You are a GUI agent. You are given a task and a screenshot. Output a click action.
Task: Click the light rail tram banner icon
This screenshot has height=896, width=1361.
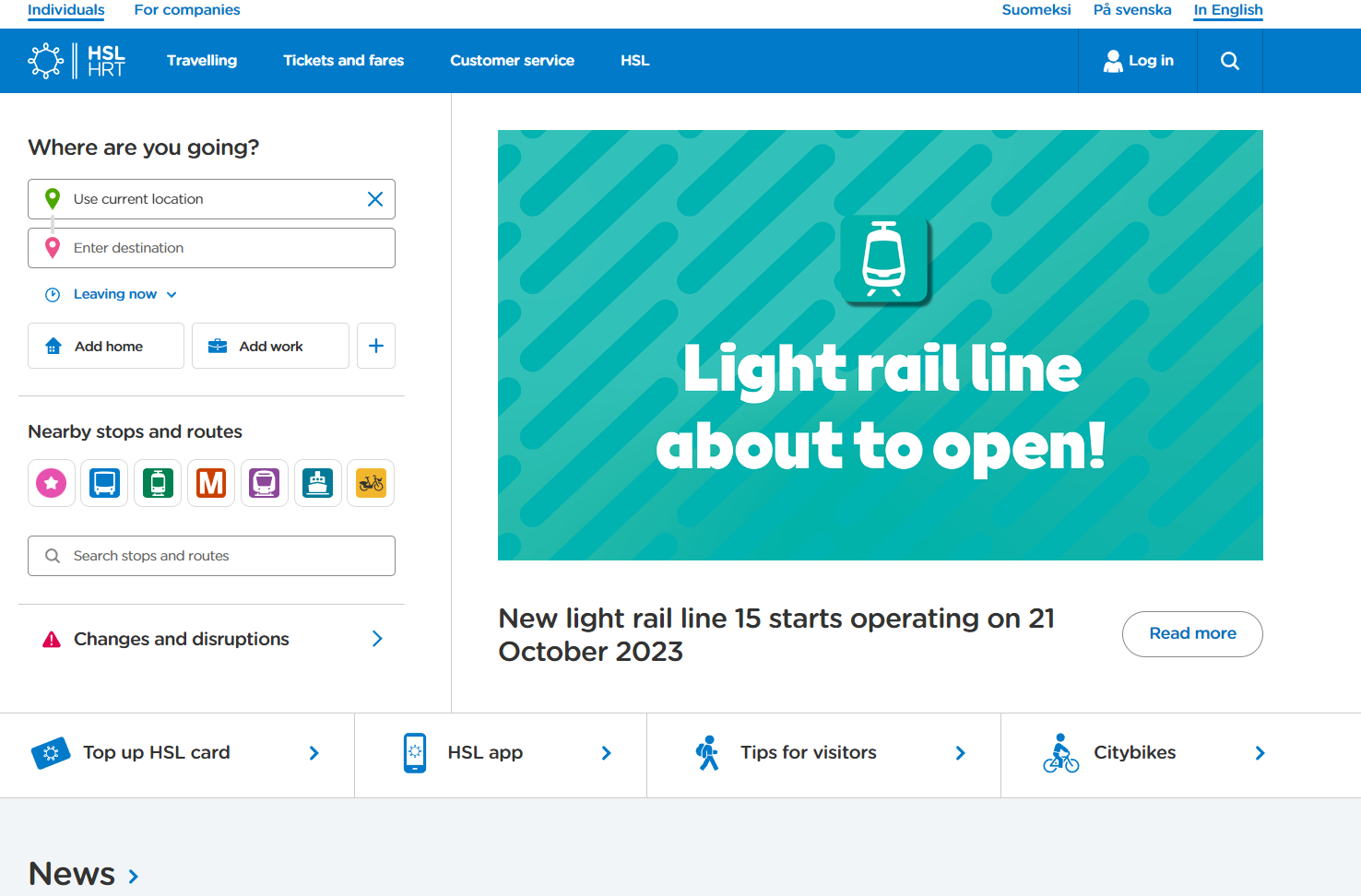[884, 260]
